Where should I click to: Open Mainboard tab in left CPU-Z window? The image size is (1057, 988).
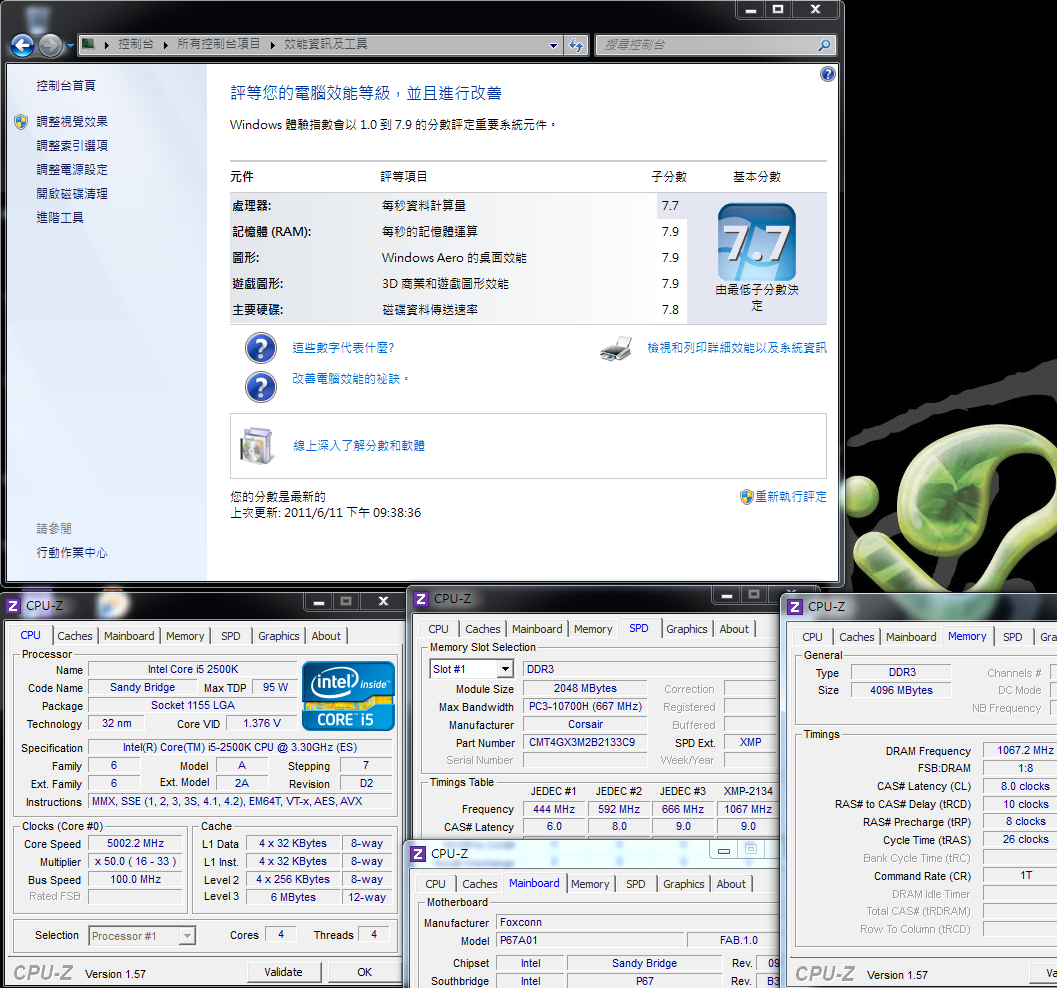[x=129, y=636]
